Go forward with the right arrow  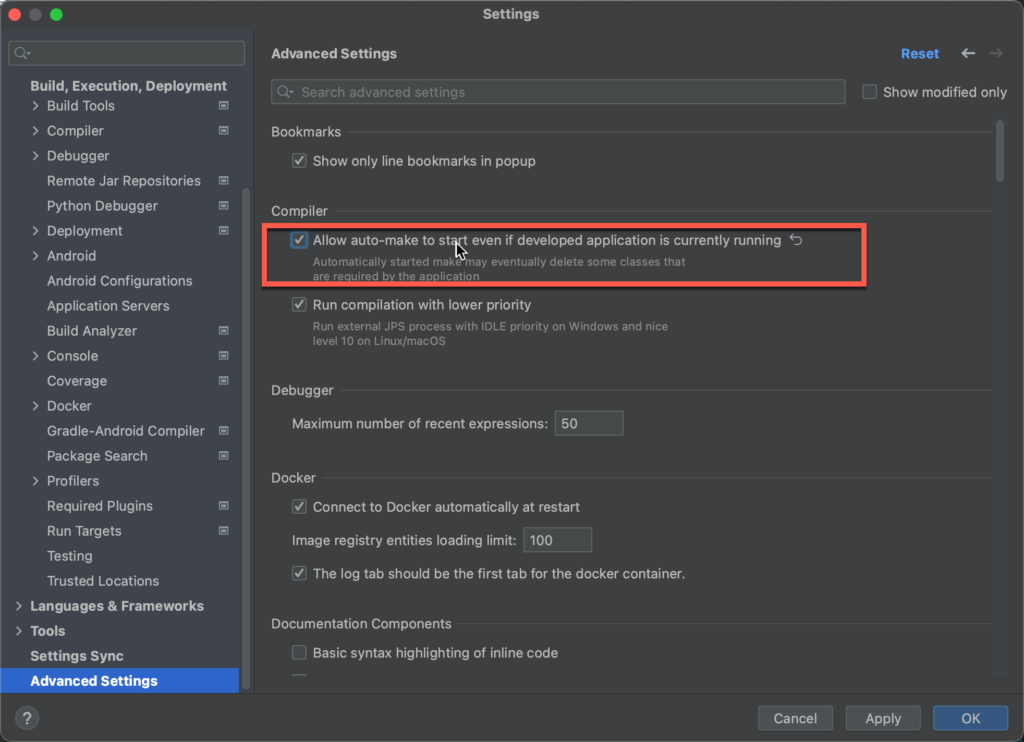996,54
